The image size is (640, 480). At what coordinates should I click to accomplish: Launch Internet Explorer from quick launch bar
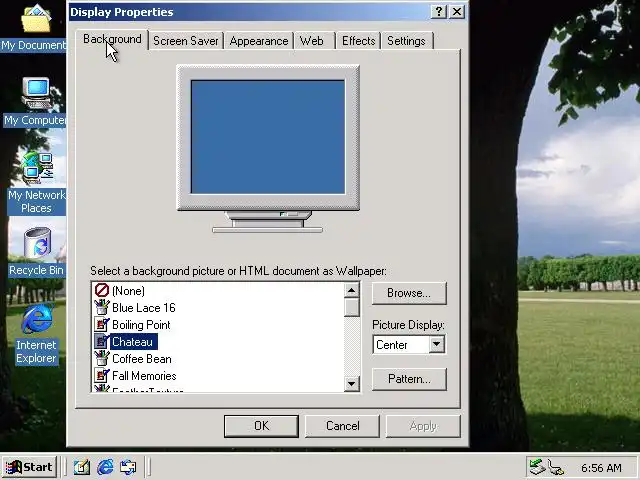(105, 467)
